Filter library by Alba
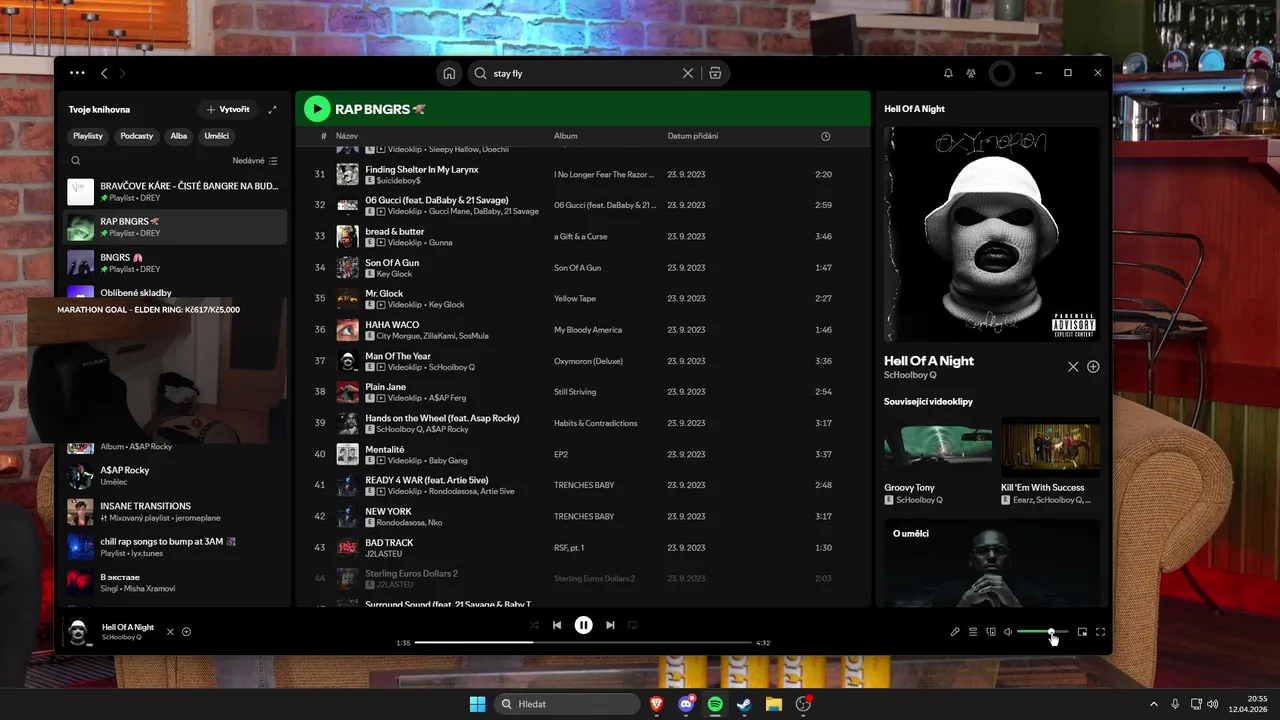 pyautogui.click(x=179, y=136)
